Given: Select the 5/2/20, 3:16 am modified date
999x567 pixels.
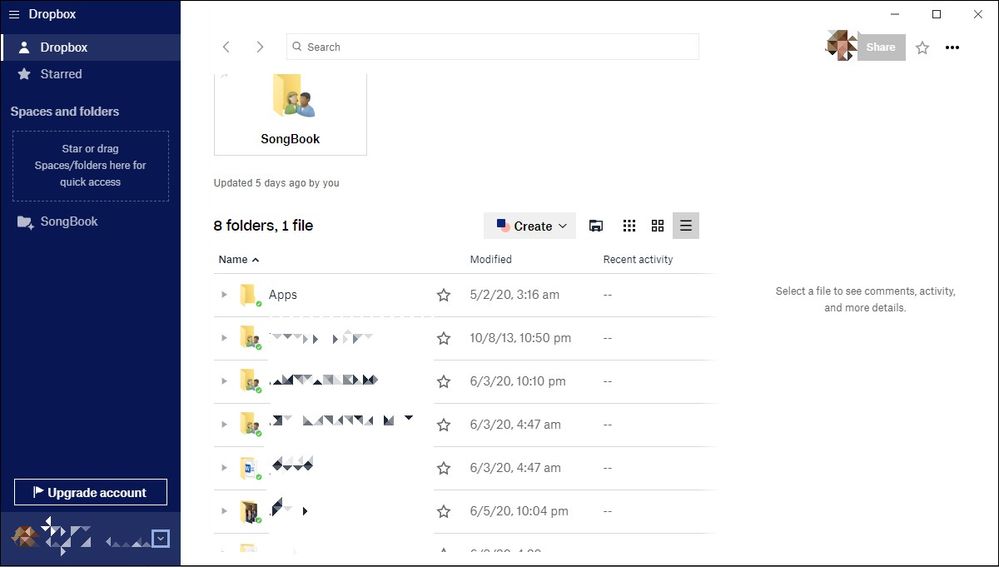Looking at the screenshot, I should coord(515,294).
